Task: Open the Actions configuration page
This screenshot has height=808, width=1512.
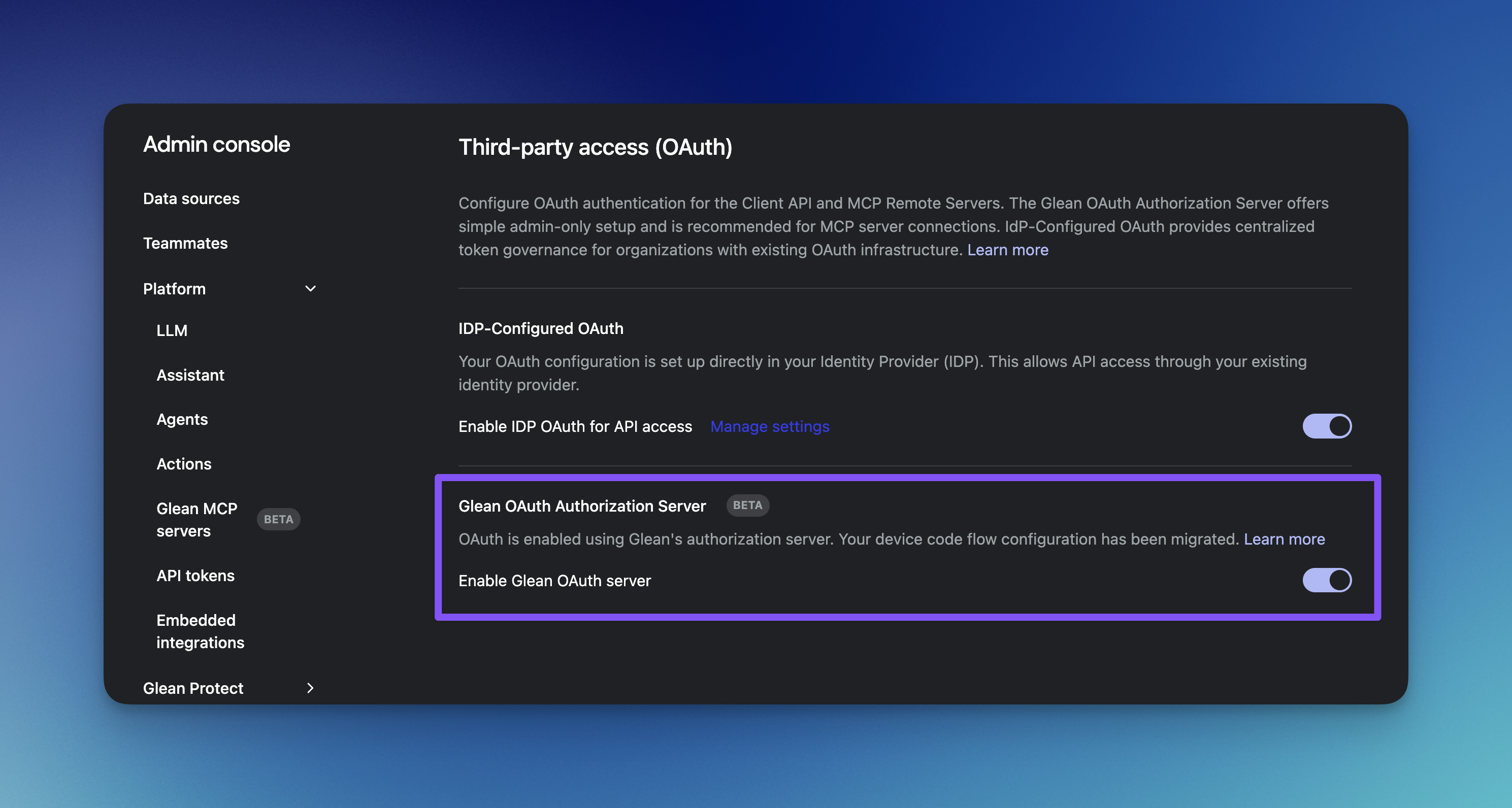Action: pos(184,463)
